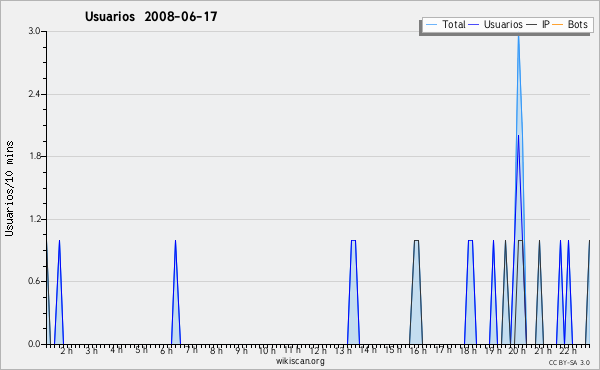Click the '11 h' x-axis label
This screenshot has height=370, width=600.
(292, 350)
